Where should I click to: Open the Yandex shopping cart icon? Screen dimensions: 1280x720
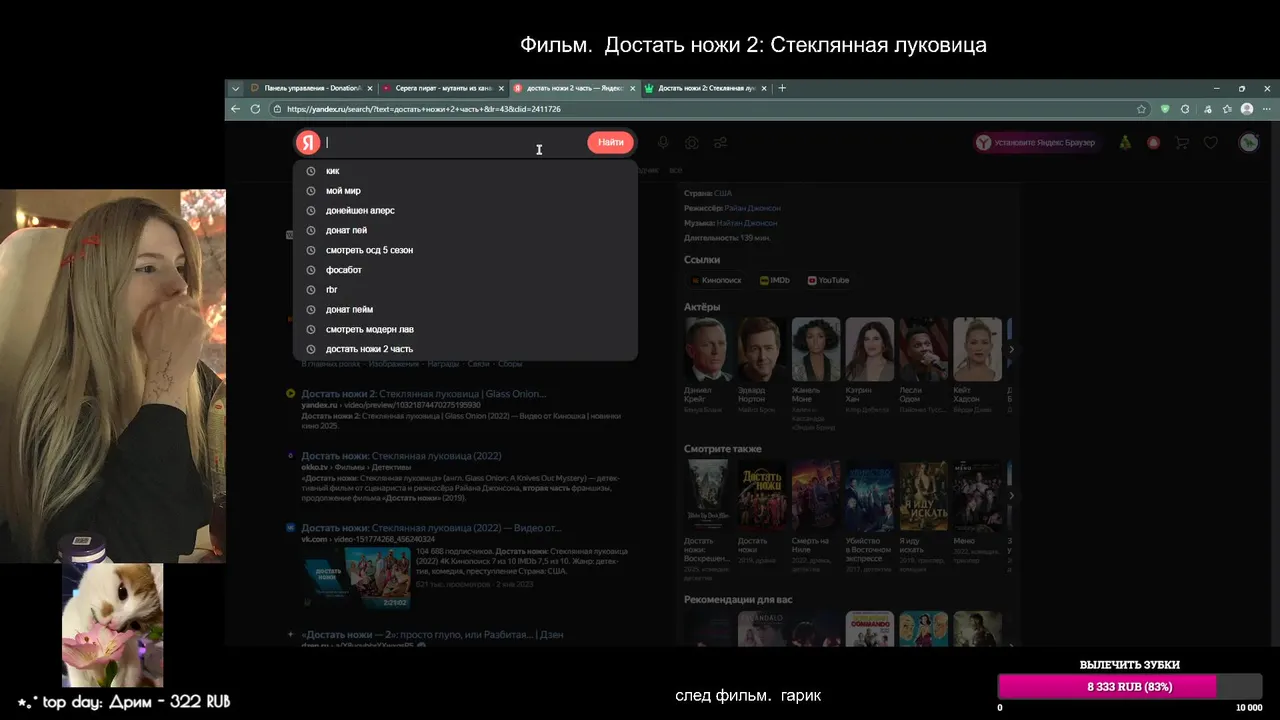(x=1182, y=143)
